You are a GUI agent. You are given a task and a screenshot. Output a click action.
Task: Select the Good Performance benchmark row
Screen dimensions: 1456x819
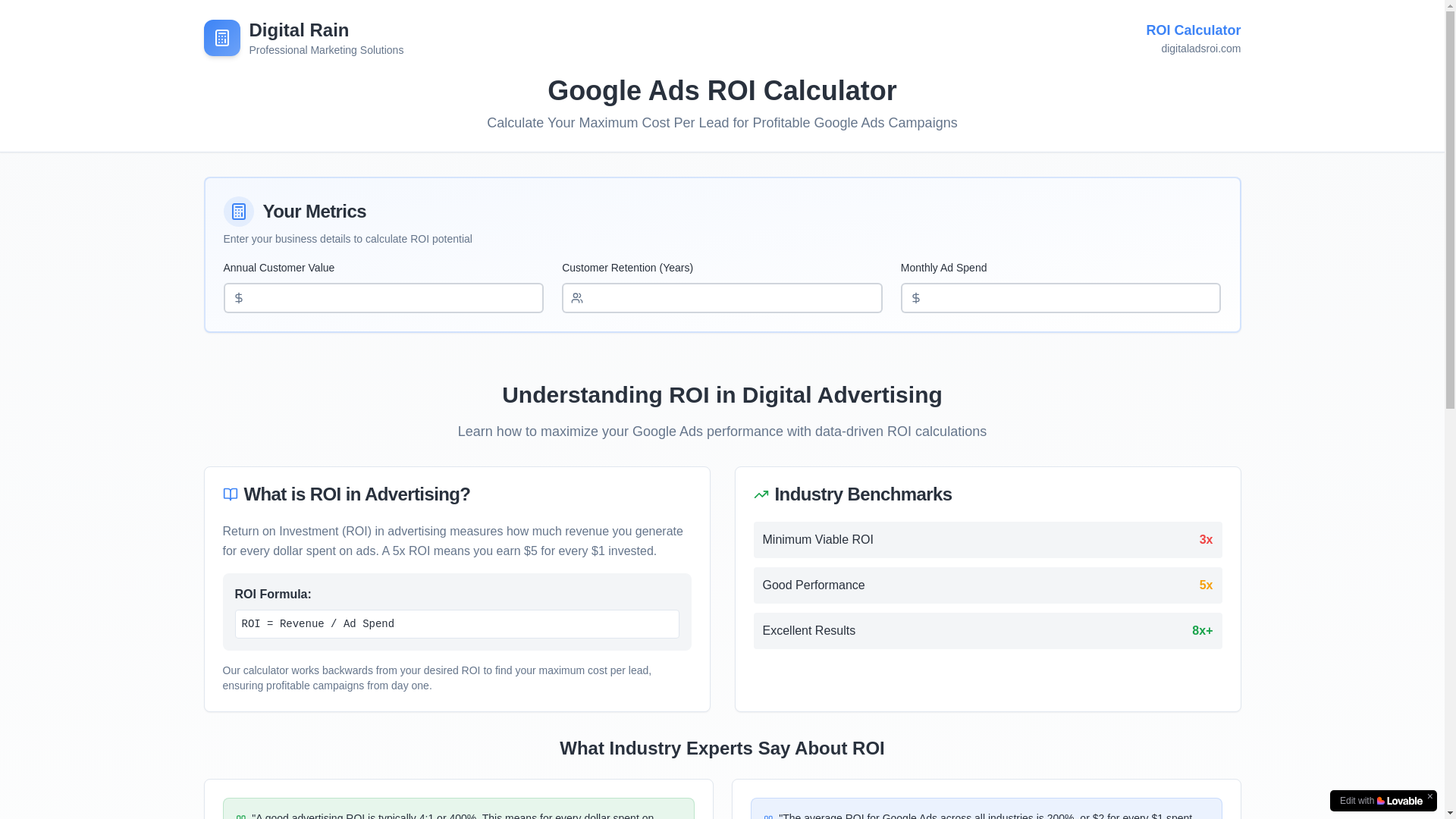987,585
